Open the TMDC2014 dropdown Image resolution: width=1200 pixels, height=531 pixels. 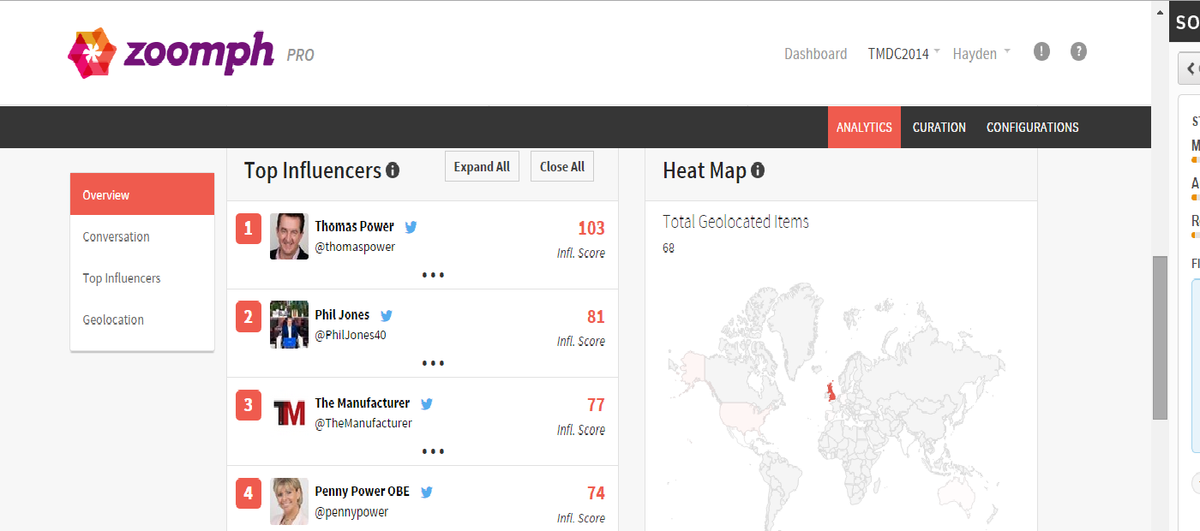(x=904, y=54)
